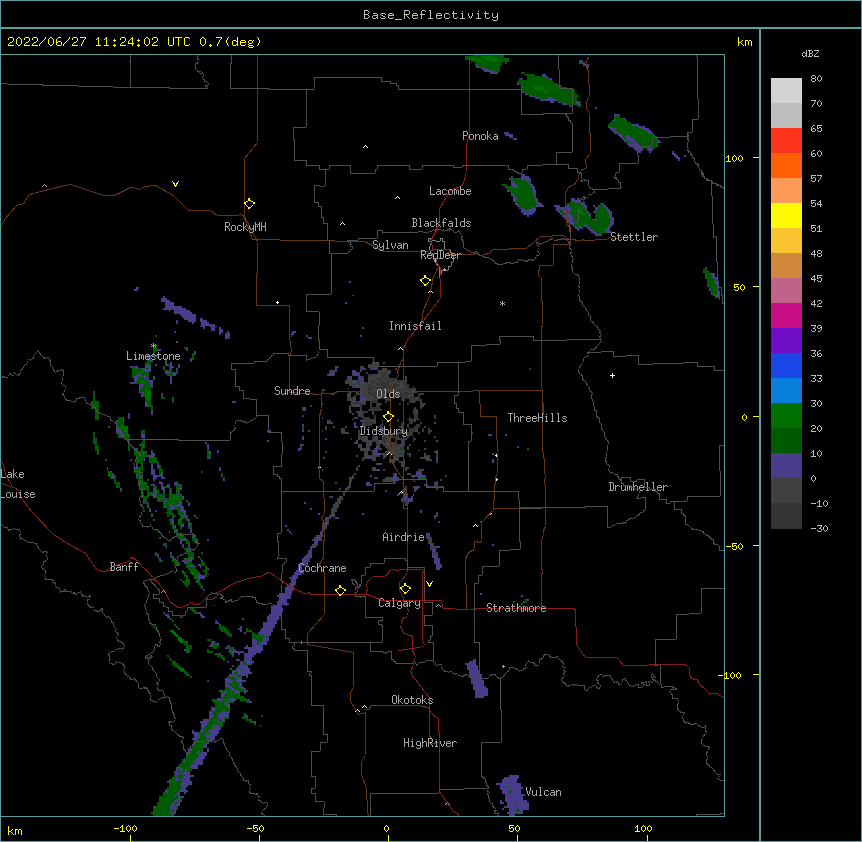Click the yellow diamond between Olds and Didsbury

coord(388,417)
